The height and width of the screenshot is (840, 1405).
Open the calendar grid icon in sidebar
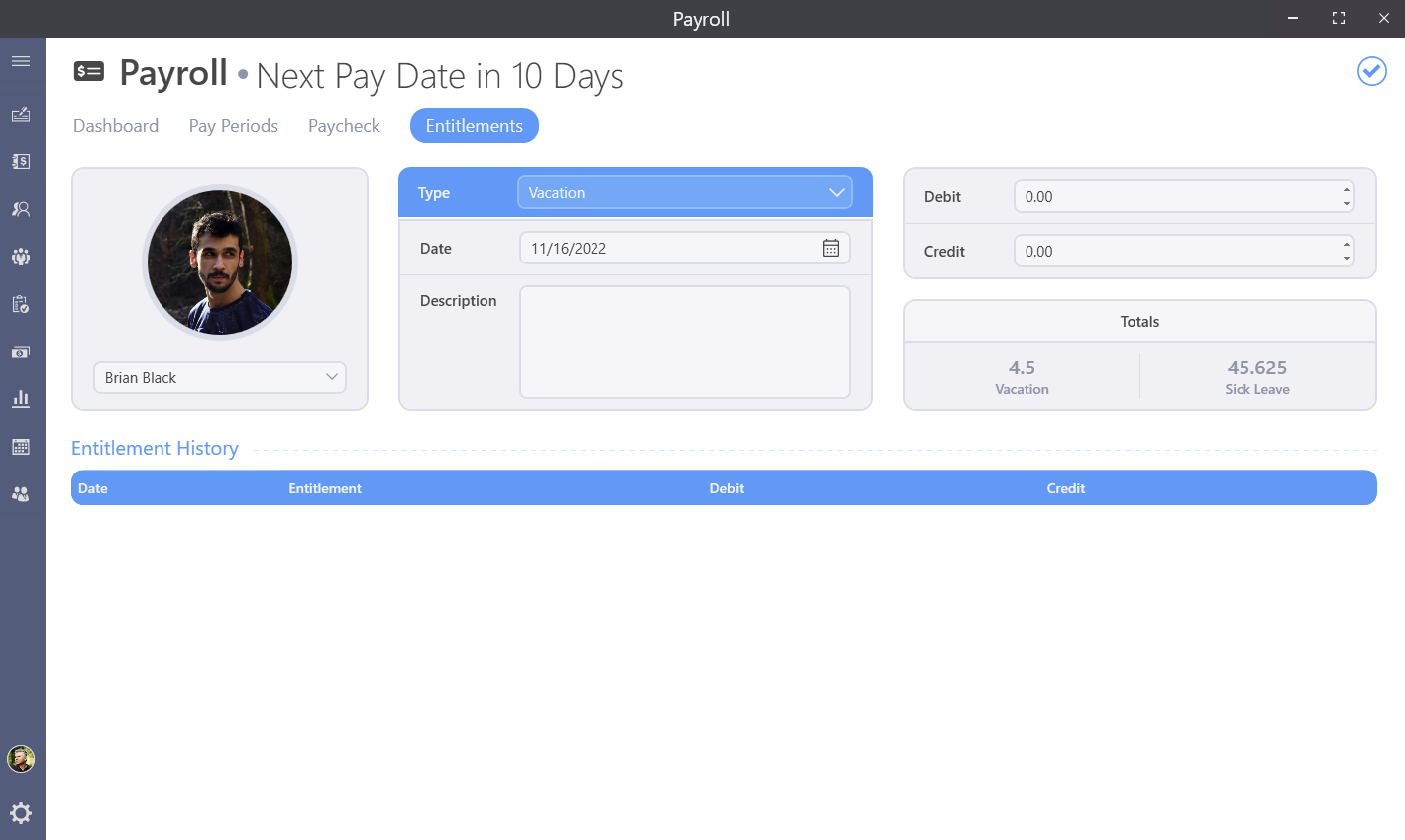tap(21, 447)
